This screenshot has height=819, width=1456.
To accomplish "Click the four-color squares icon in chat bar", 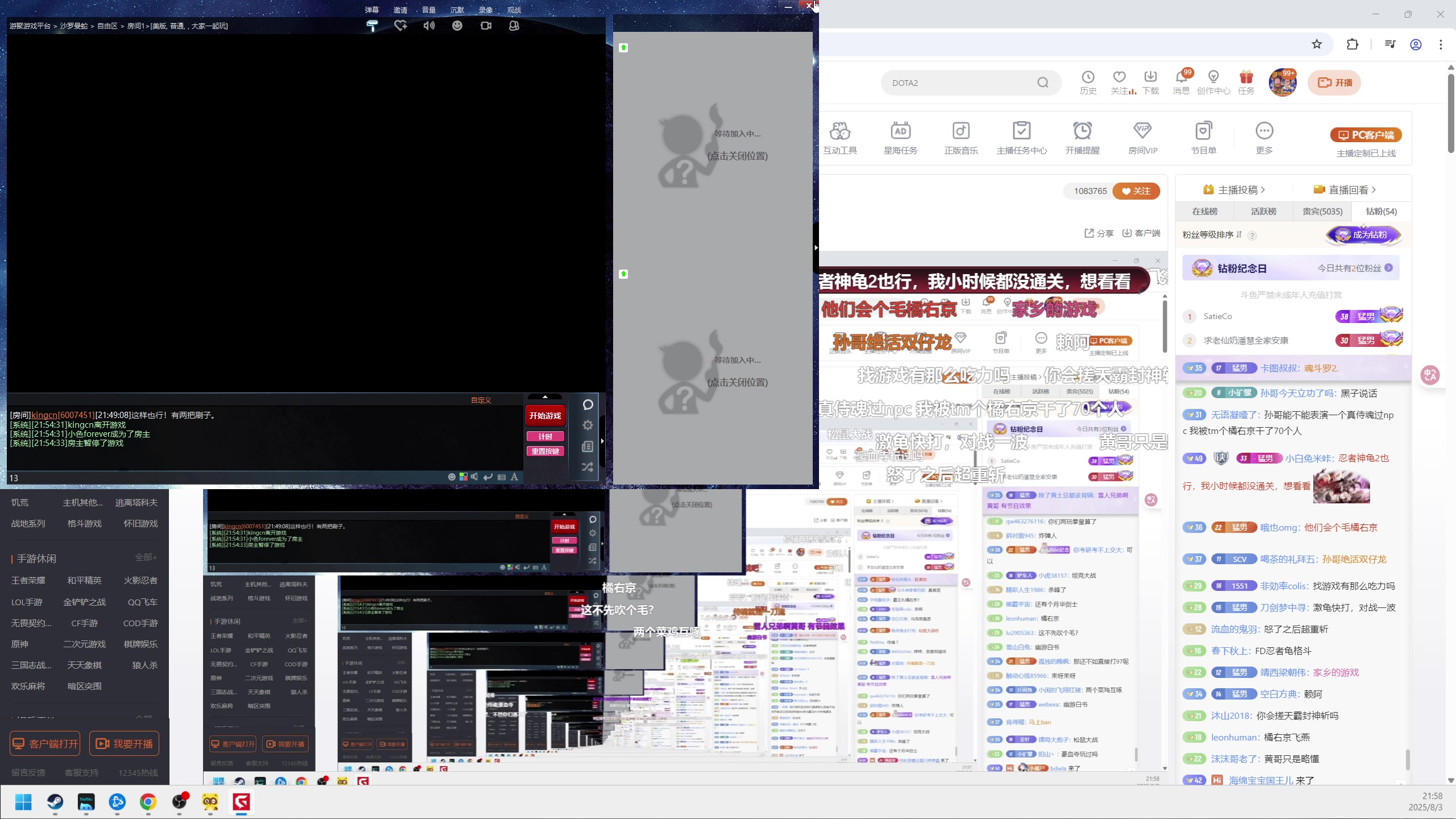I will tap(464, 477).
